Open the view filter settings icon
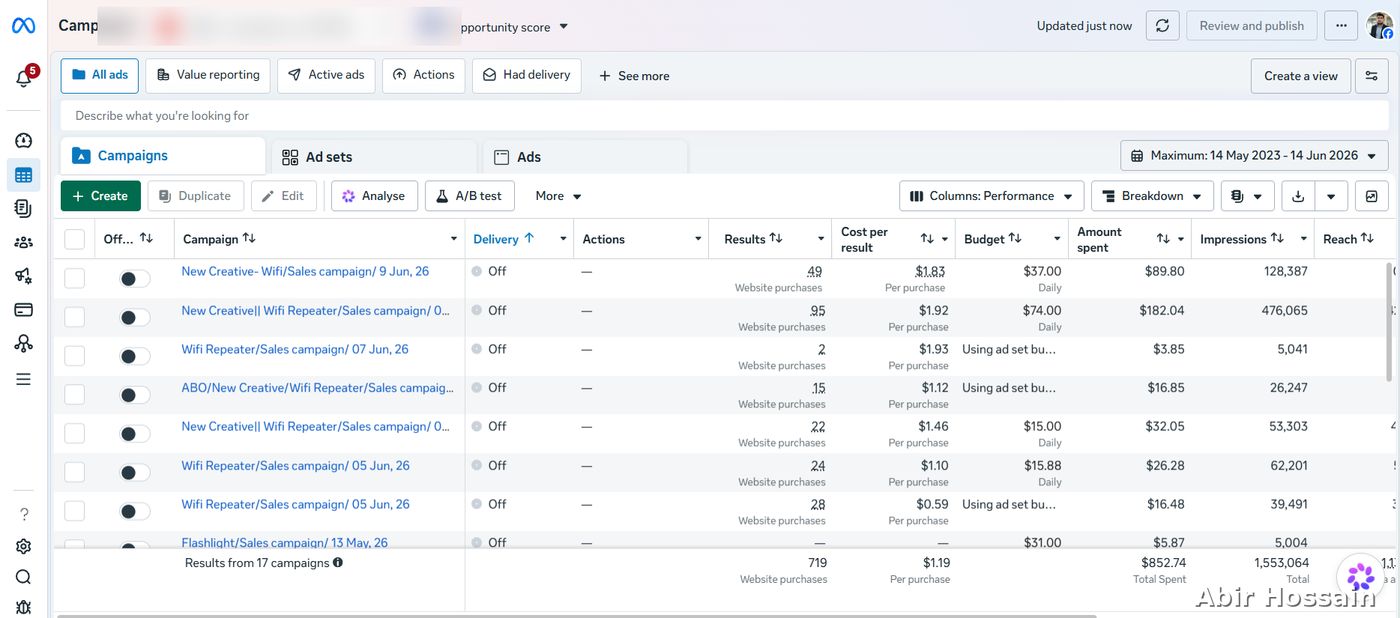 (x=1371, y=75)
